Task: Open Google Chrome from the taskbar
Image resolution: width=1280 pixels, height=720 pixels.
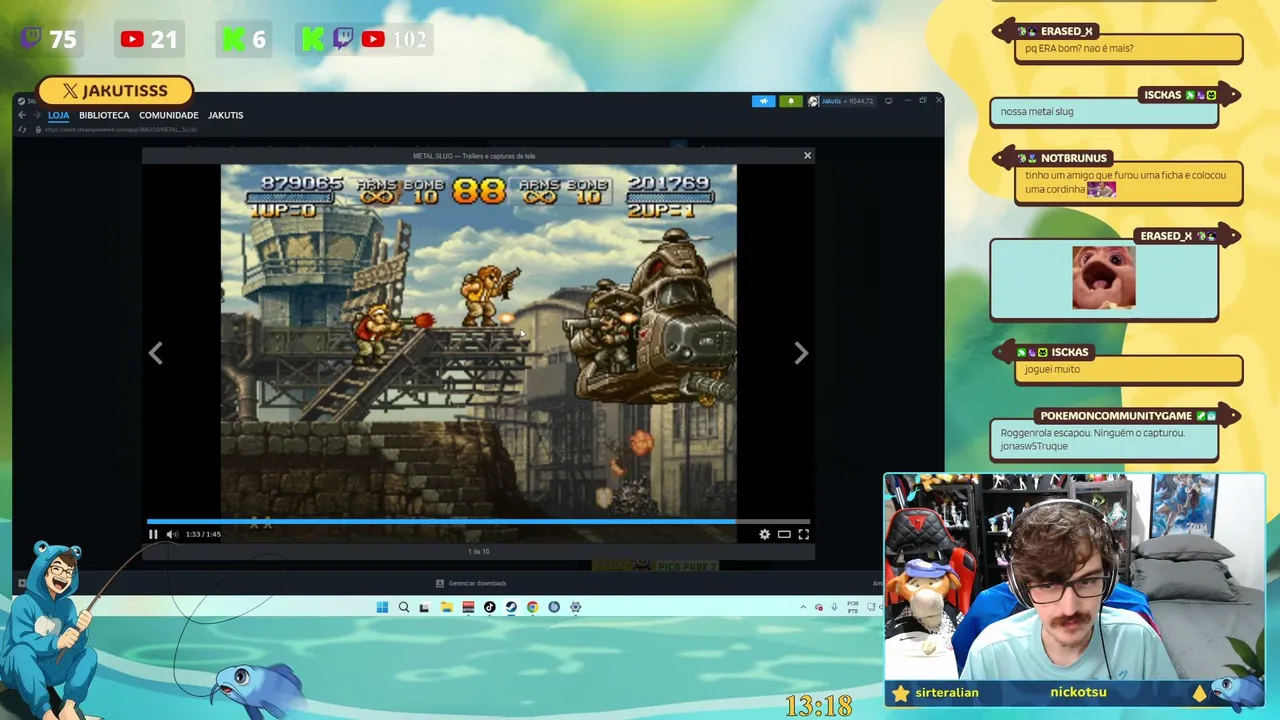Action: click(532, 607)
